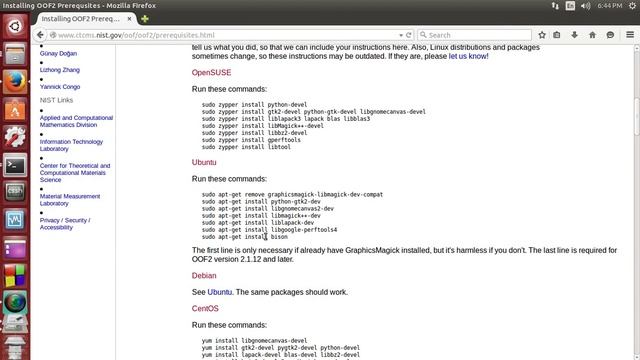This screenshot has width=640, height=360.
Task: Show your bookmarks list icon
Action: [x=557, y=35]
